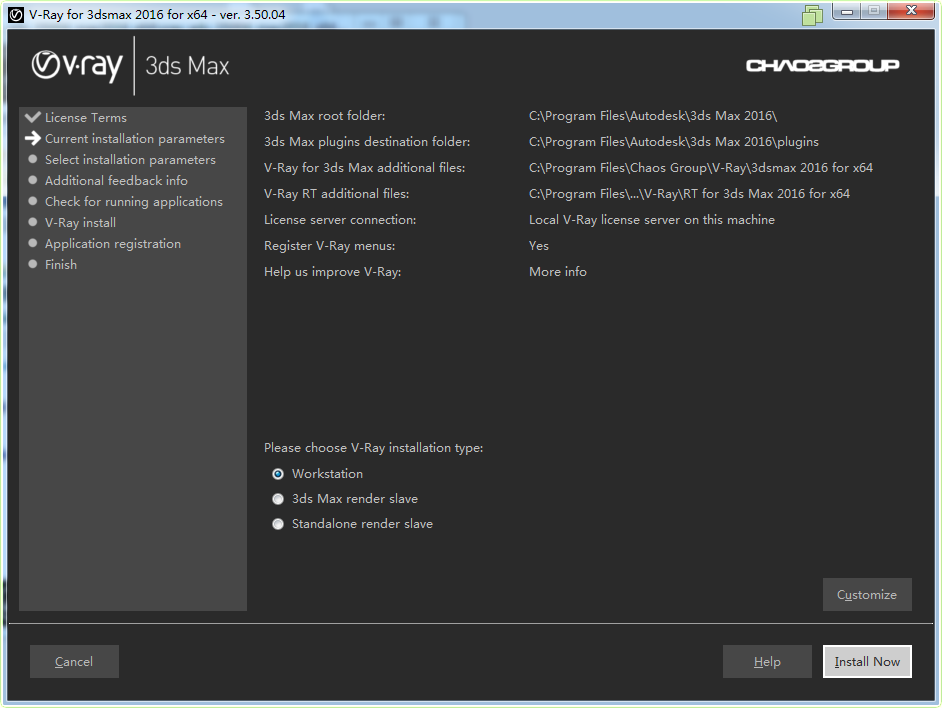This screenshot has width=942, height=708.
Task: Minimize the V-Ray installer window
Action: point(846,11)
